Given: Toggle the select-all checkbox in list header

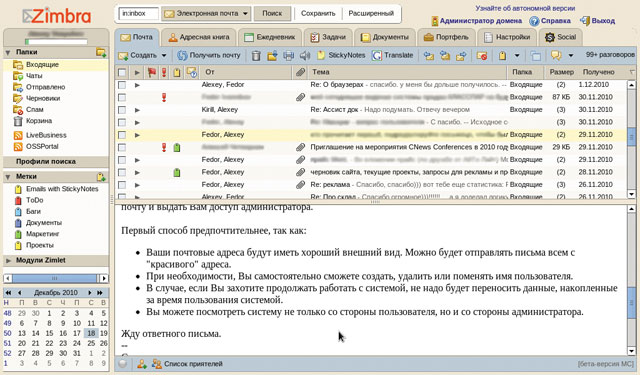Looking at the screenshot, I should 122,72.
